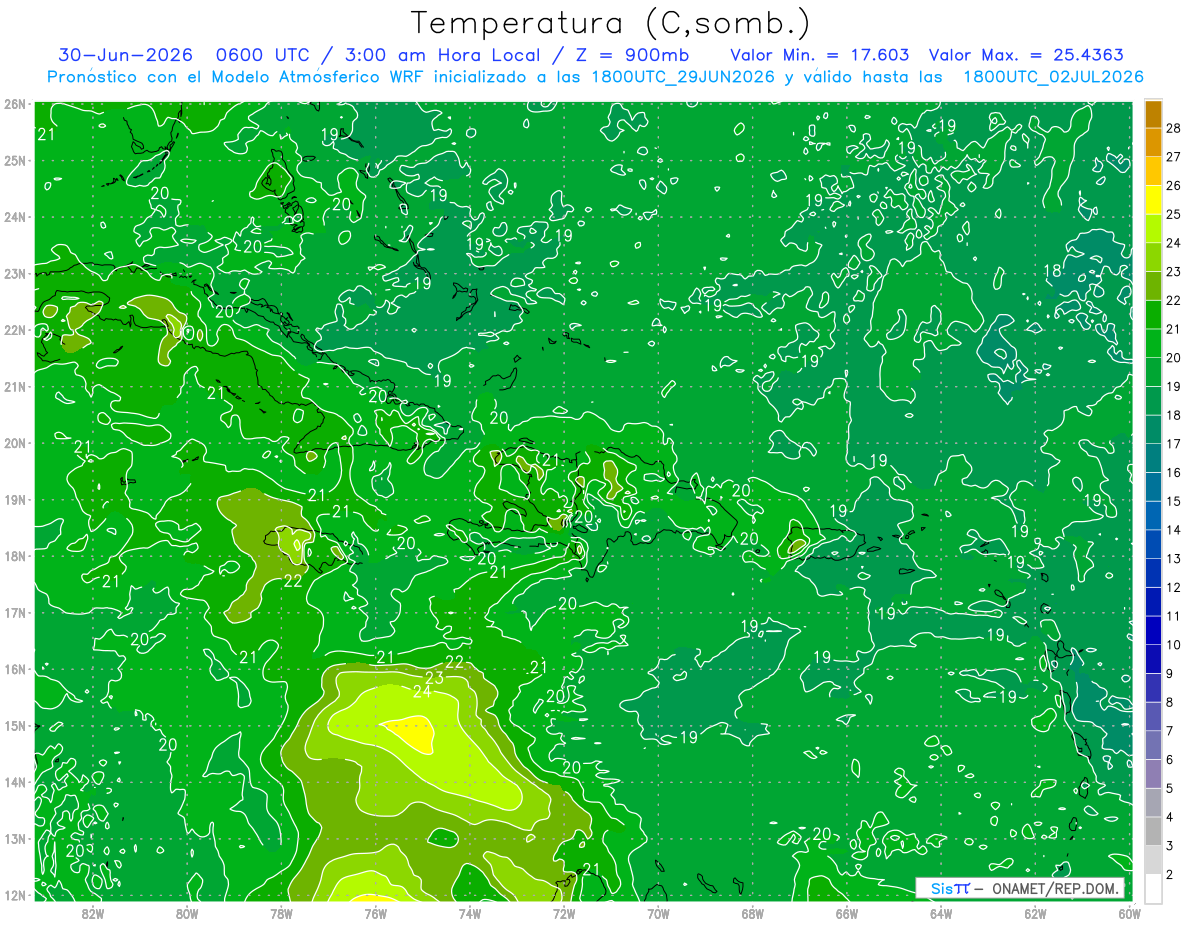Screen dimensions: 1200x927
Task: Click the colorbar scale label "28"
Action: (x=1174, y=127)
